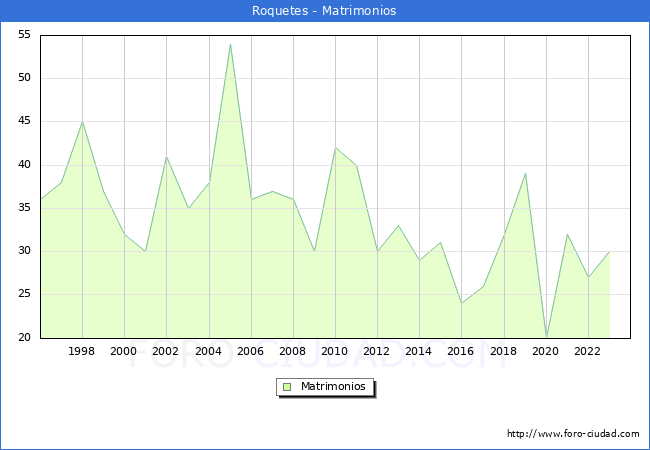This screenshot has width=650, height=450.
Task: Click the green Matrimonios legend swatch
Action: click(287, 387)
